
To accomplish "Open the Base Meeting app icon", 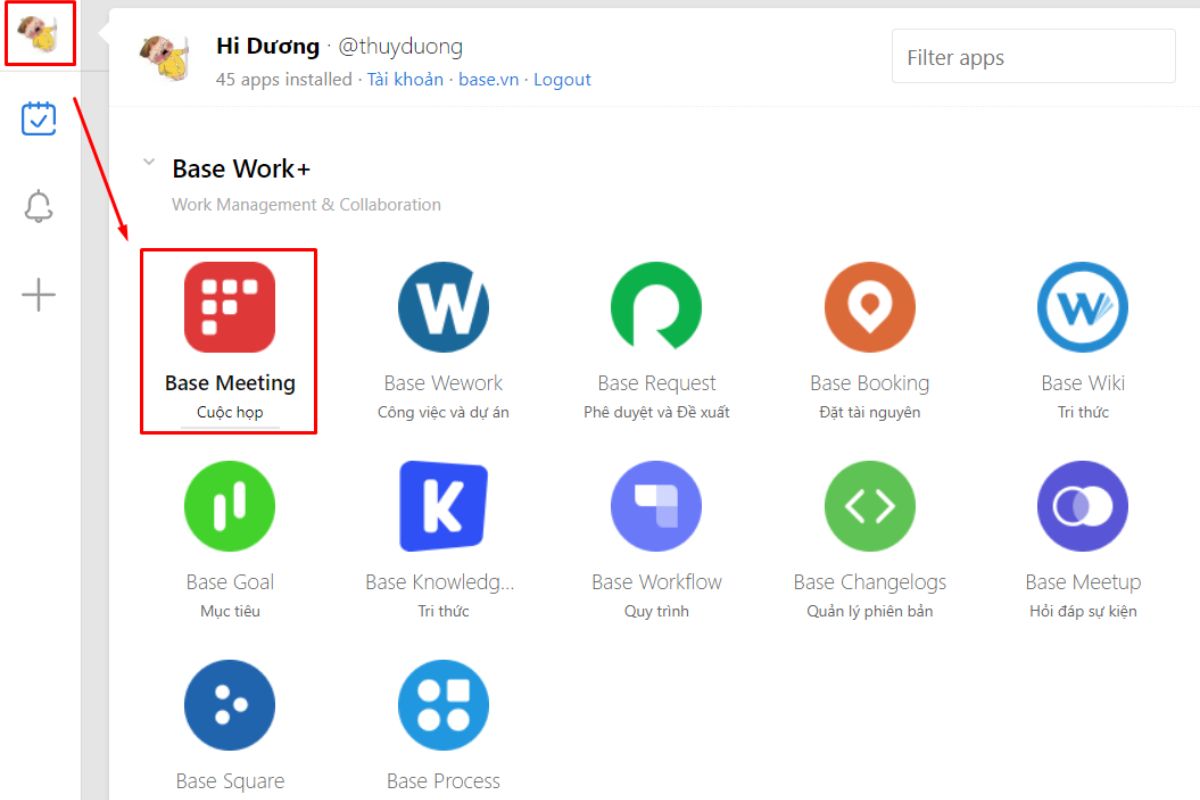I will click(230, 307).
